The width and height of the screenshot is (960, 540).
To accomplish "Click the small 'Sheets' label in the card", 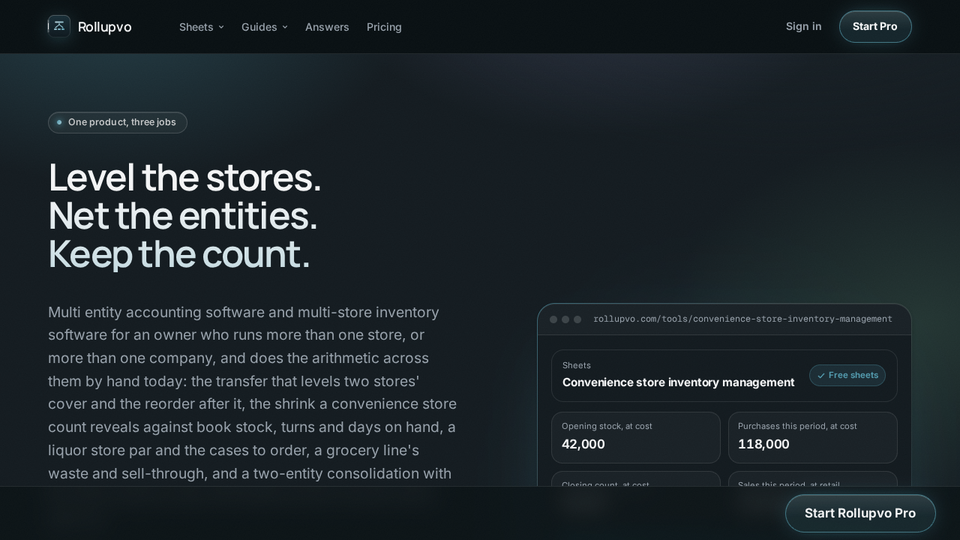I will click(576, 366).
